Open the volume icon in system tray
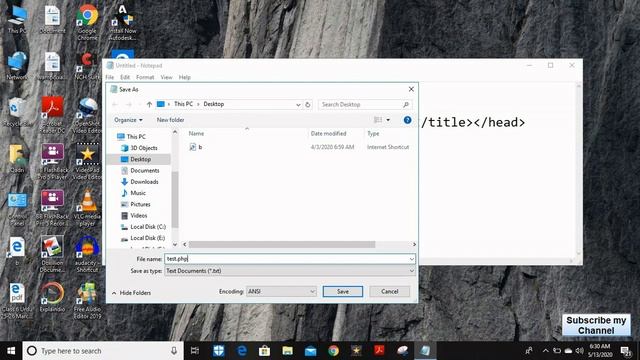 pyautogui.click(x=579, y=351)
